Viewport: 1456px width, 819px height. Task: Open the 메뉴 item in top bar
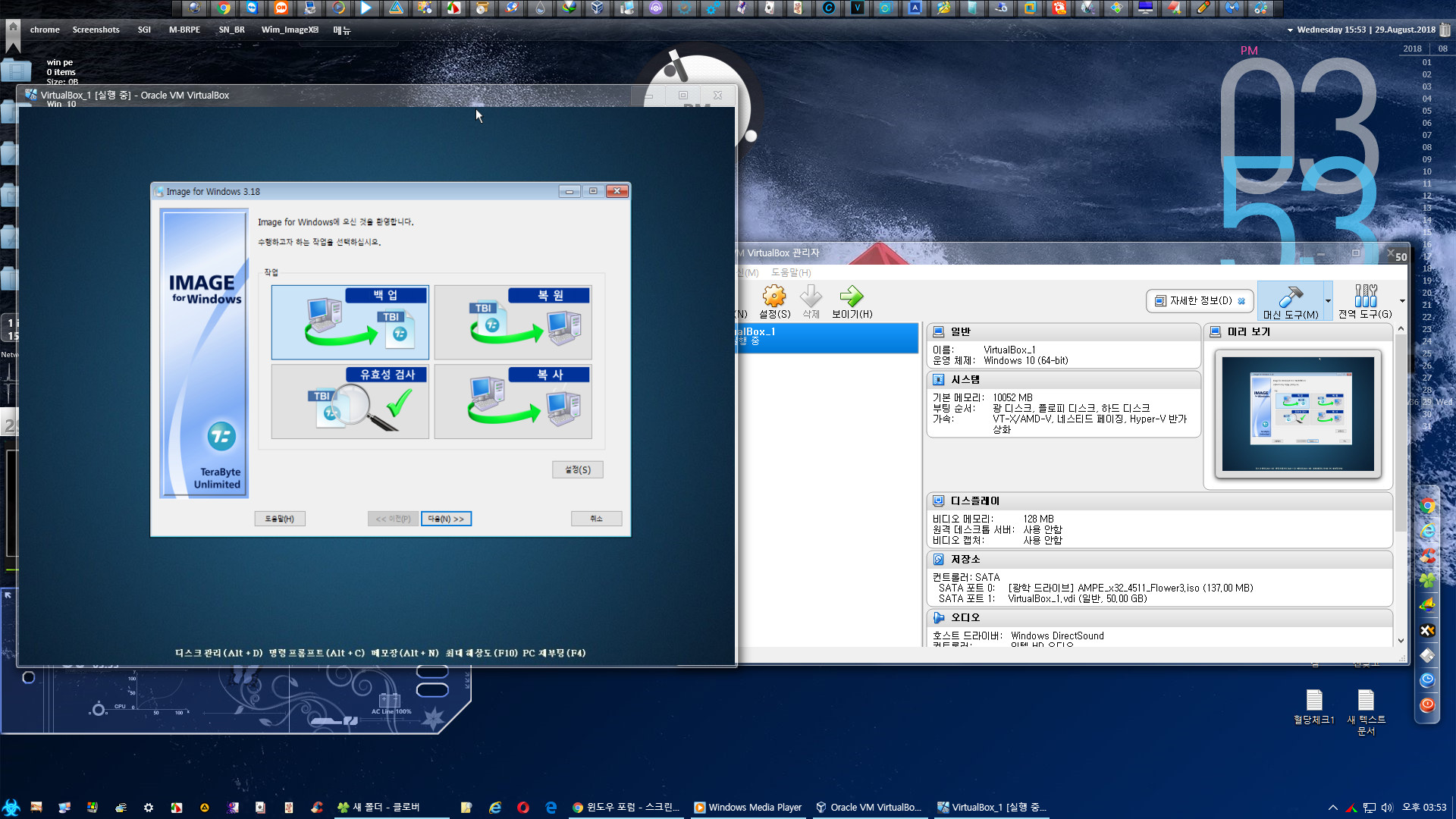point(342,30)
